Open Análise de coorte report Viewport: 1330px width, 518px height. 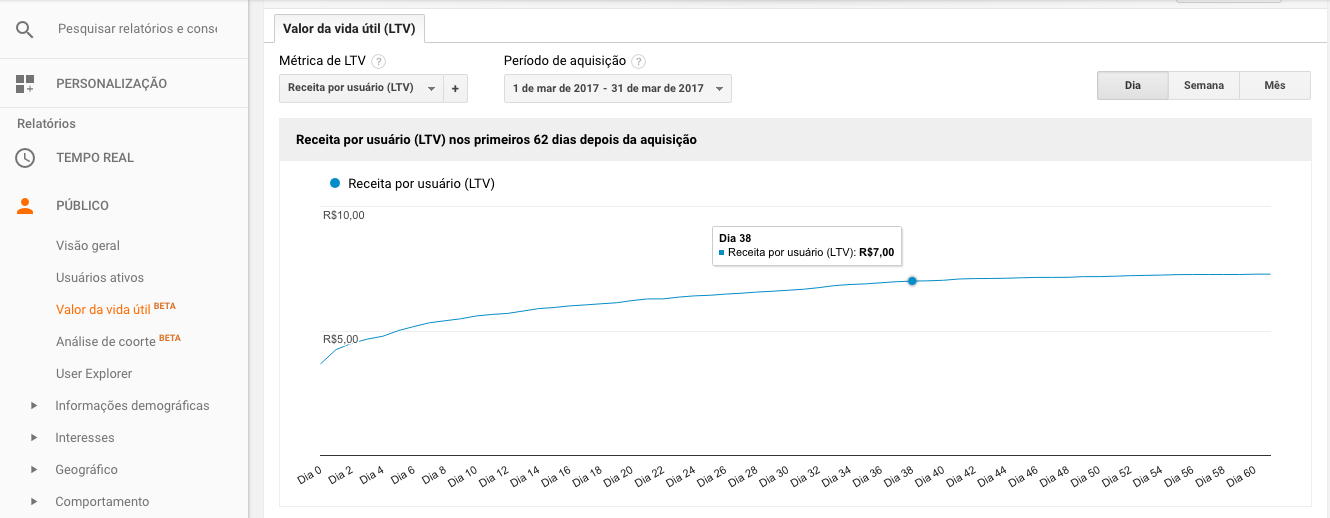click(106, 342)
